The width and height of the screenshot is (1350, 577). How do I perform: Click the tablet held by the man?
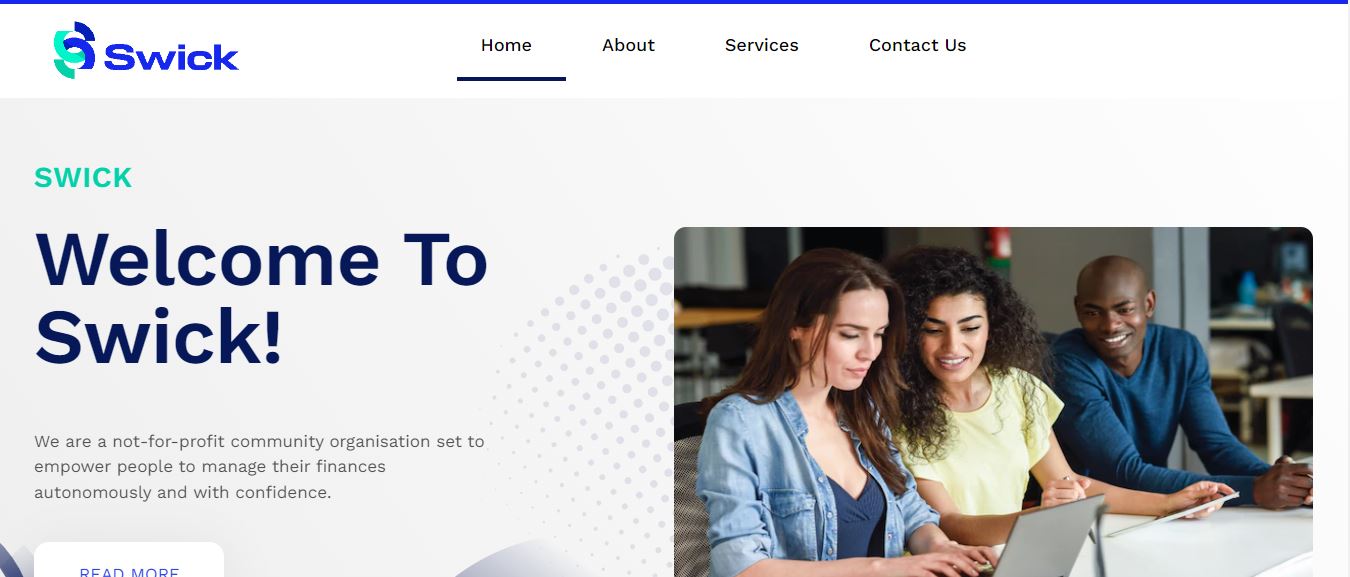1172,514
